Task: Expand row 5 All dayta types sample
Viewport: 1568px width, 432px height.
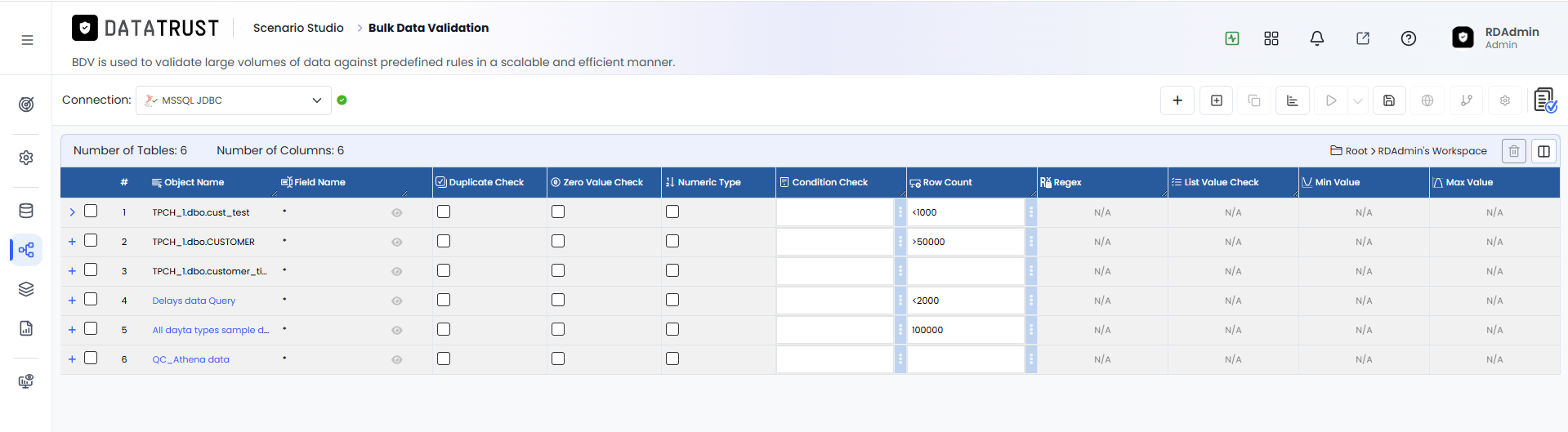Action: pos(72,330)
